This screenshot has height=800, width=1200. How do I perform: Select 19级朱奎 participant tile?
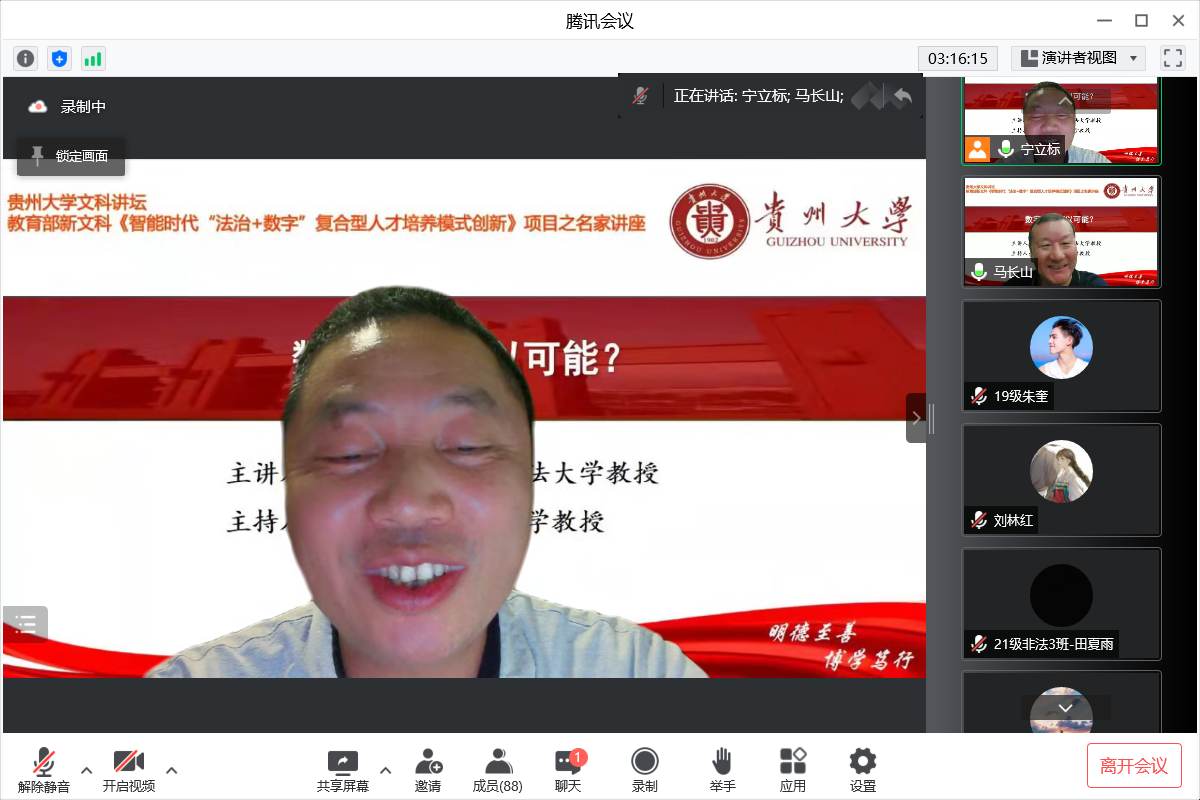click(x=1062, y=356)
